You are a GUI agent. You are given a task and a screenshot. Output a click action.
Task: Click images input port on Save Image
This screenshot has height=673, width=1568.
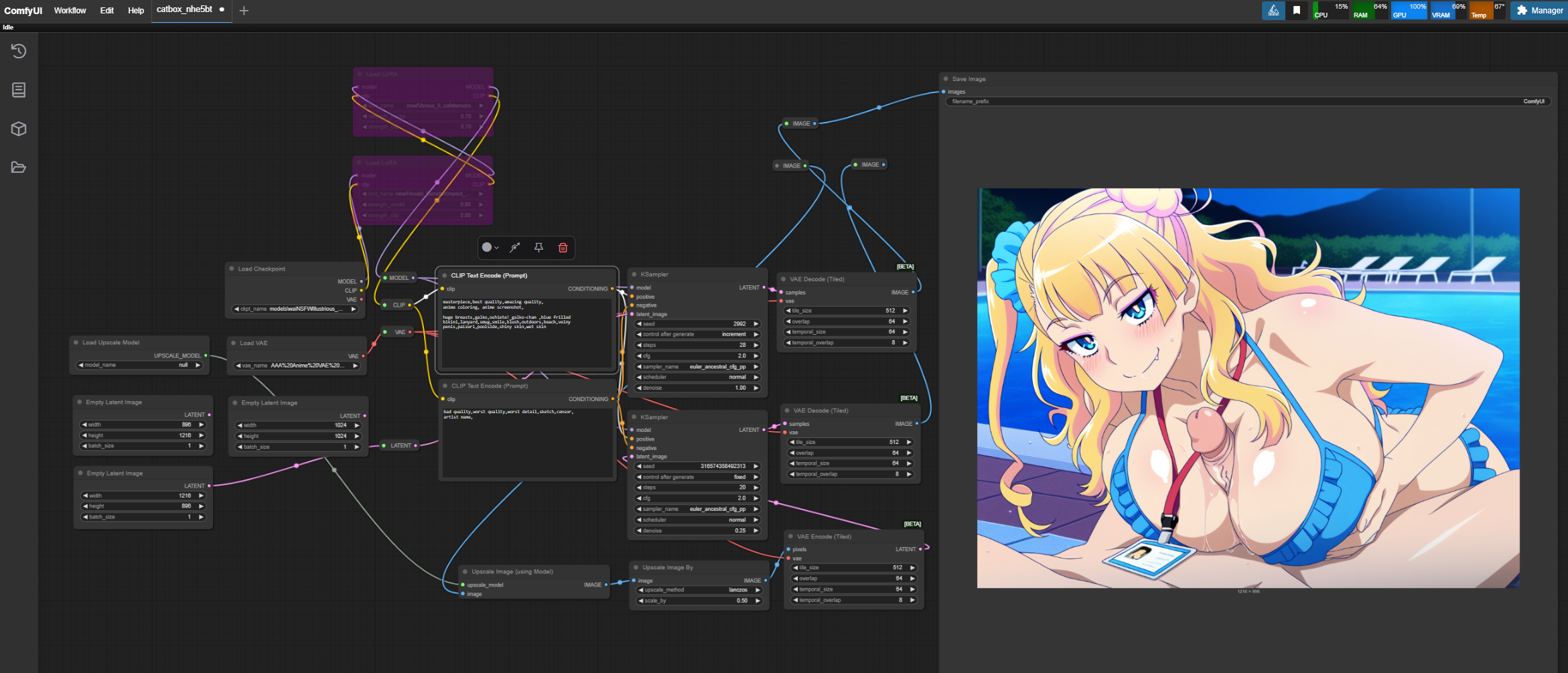pyautogui.click(x=944, y=92)
